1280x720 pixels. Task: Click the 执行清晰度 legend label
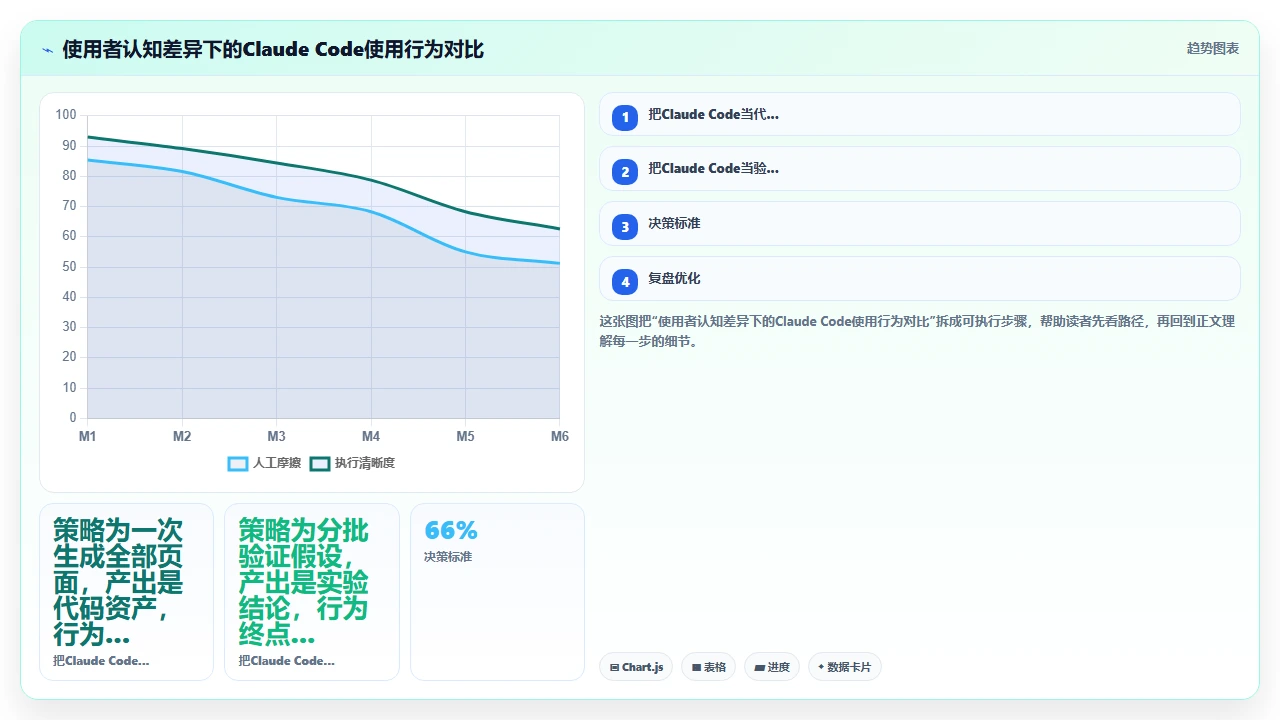[x=365, y=463]
